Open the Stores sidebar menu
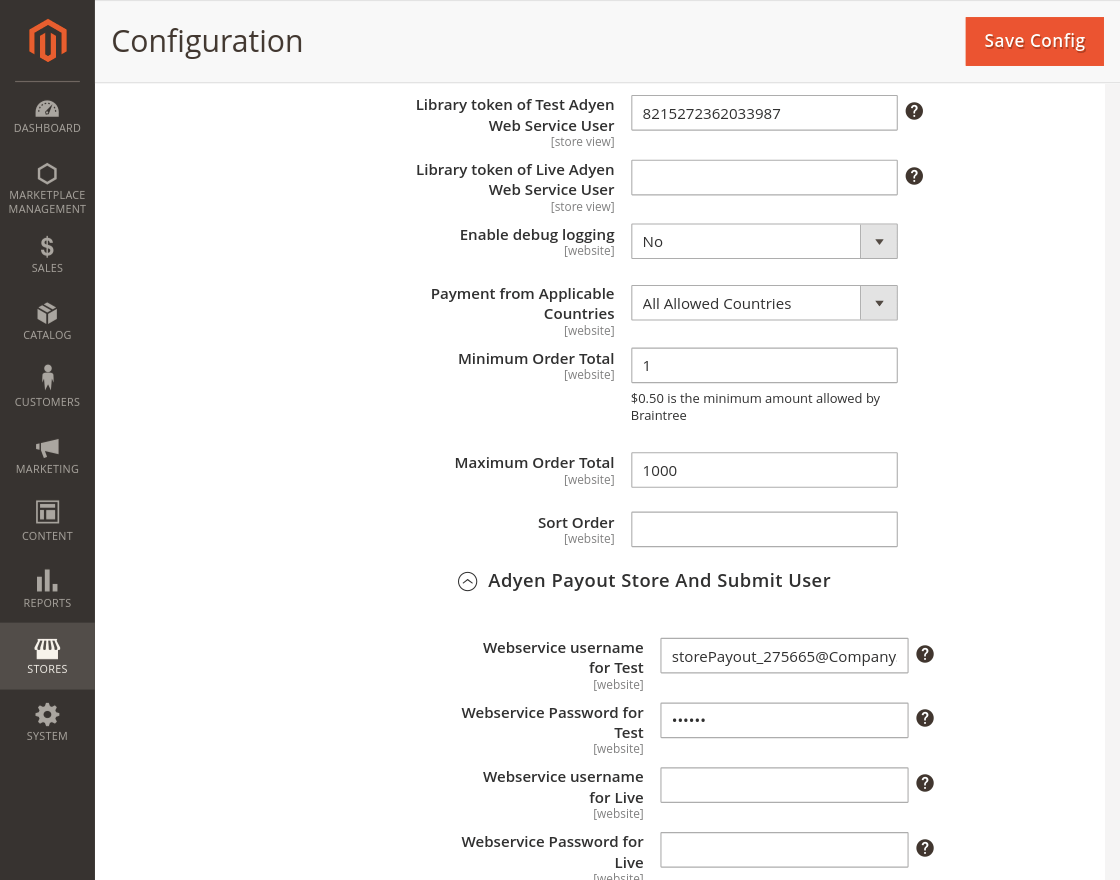Viewport: 1120px width, 880px height. (x=47, y=656)
